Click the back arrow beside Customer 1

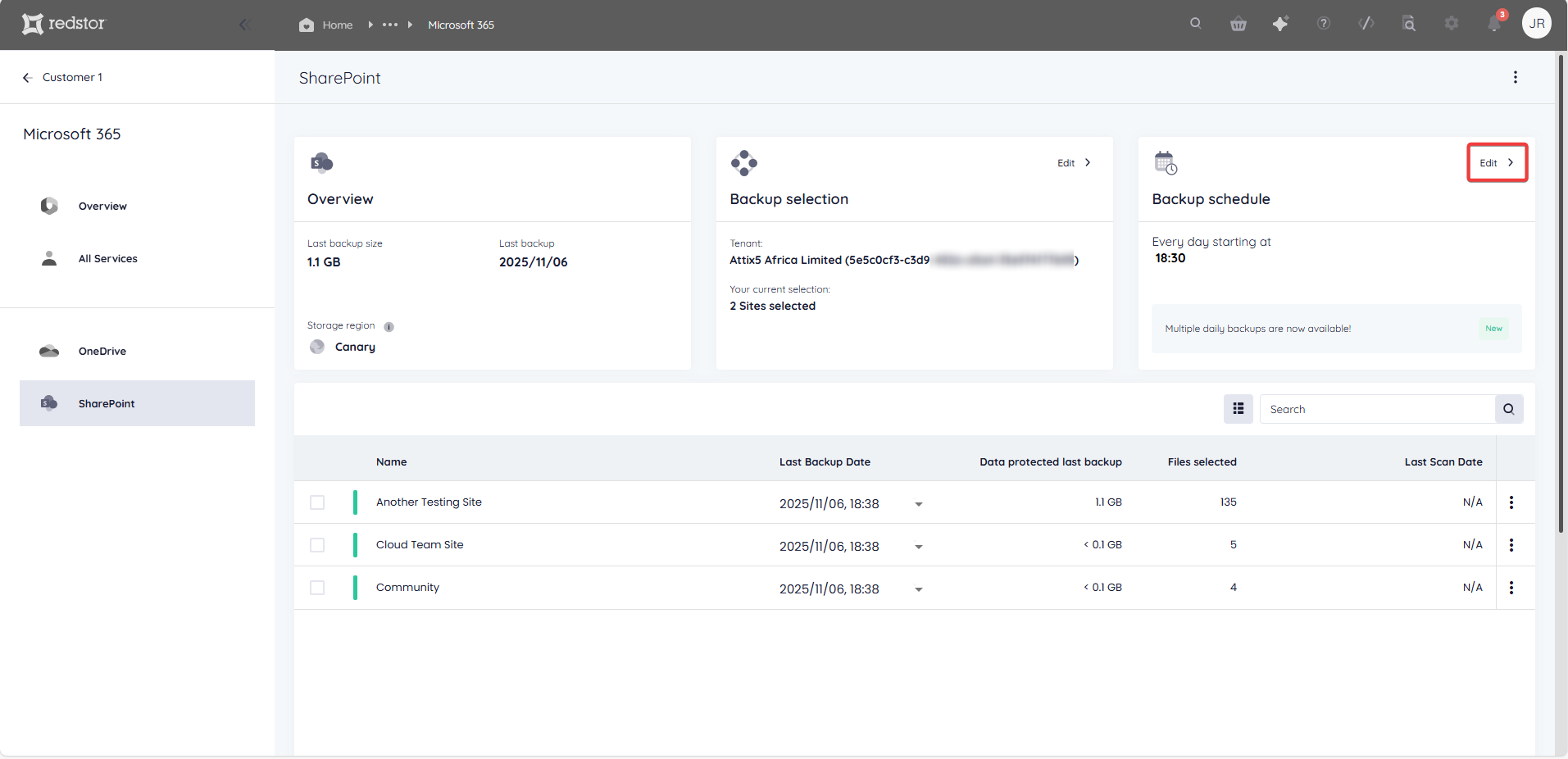point(27,77)
